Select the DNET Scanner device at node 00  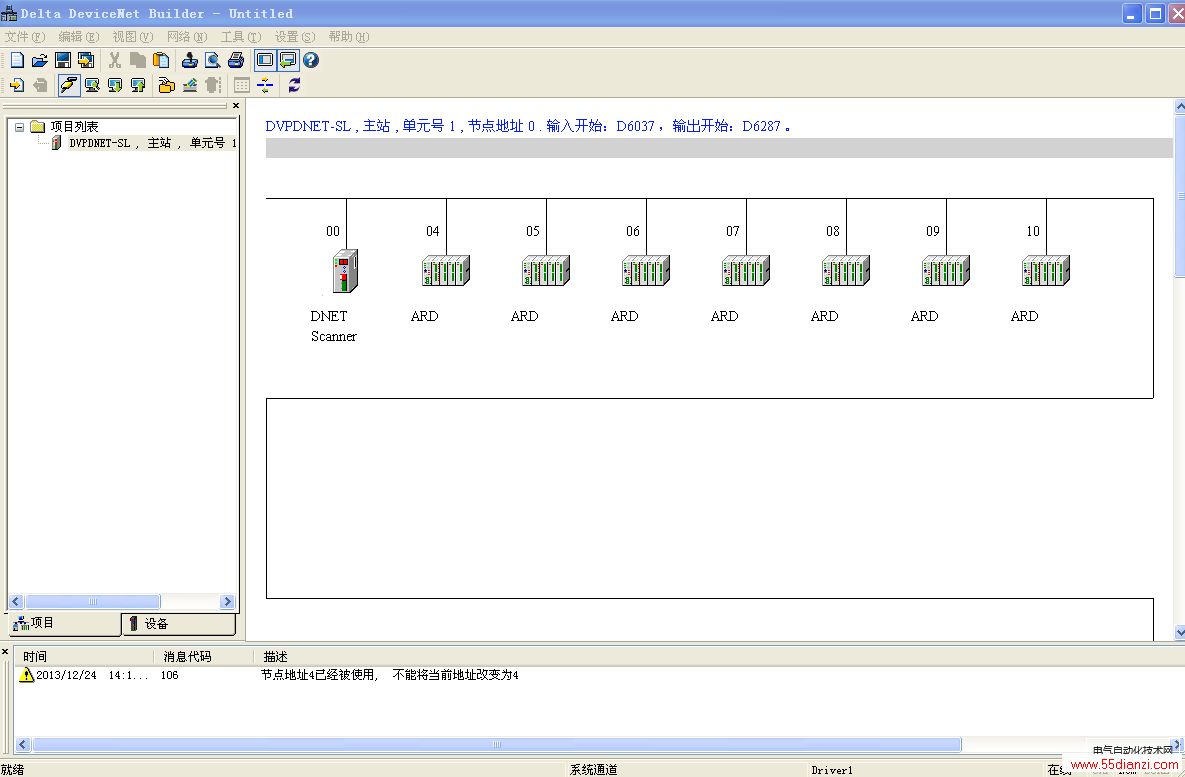[x=345, y=271]
